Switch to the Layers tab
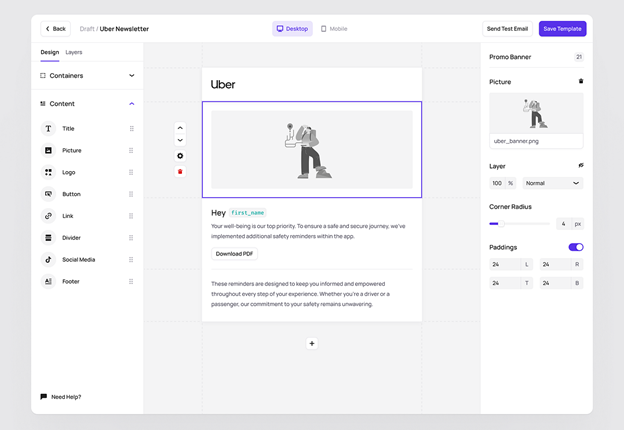Image resolution: width=624 pixels, height=430 pixels. coord(74,52)
